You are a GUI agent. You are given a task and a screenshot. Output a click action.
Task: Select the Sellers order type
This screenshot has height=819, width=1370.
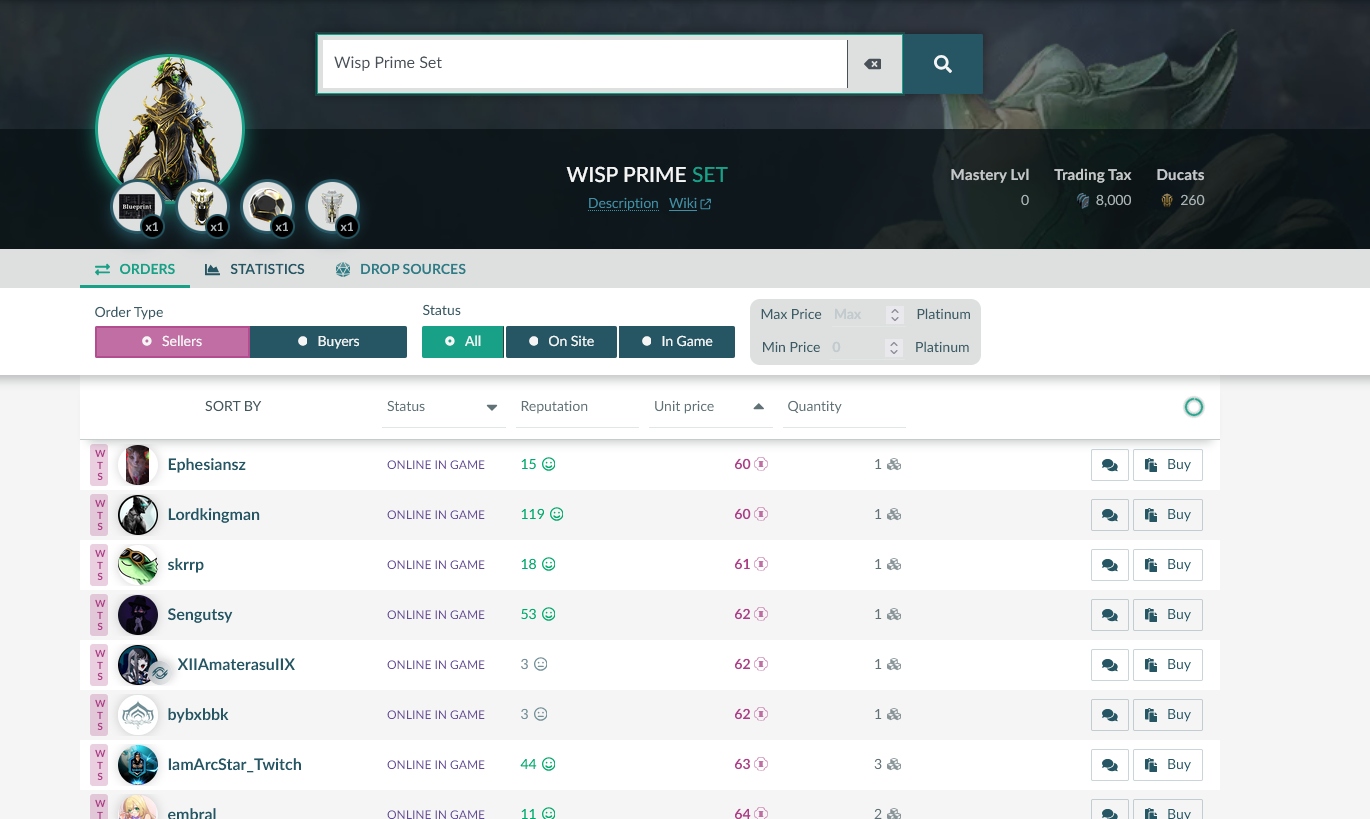point(172,342)
